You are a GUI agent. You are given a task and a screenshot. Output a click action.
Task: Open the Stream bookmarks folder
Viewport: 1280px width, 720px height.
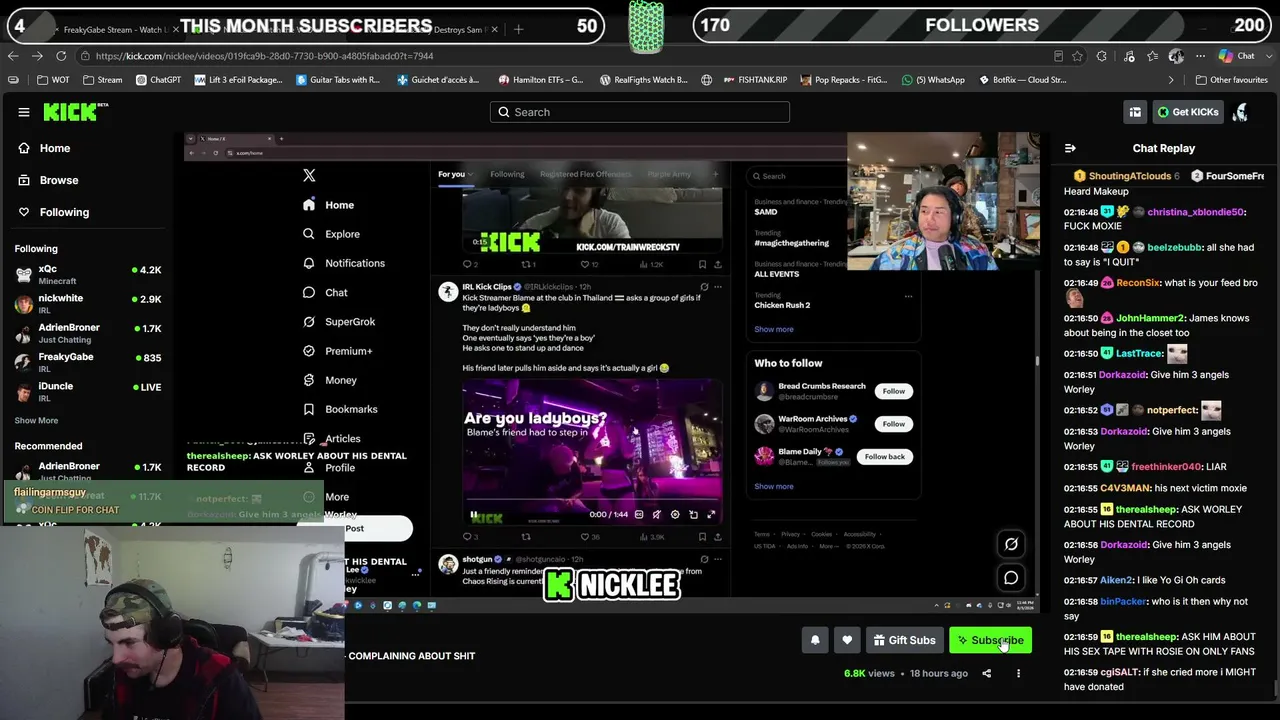point(103,80)
